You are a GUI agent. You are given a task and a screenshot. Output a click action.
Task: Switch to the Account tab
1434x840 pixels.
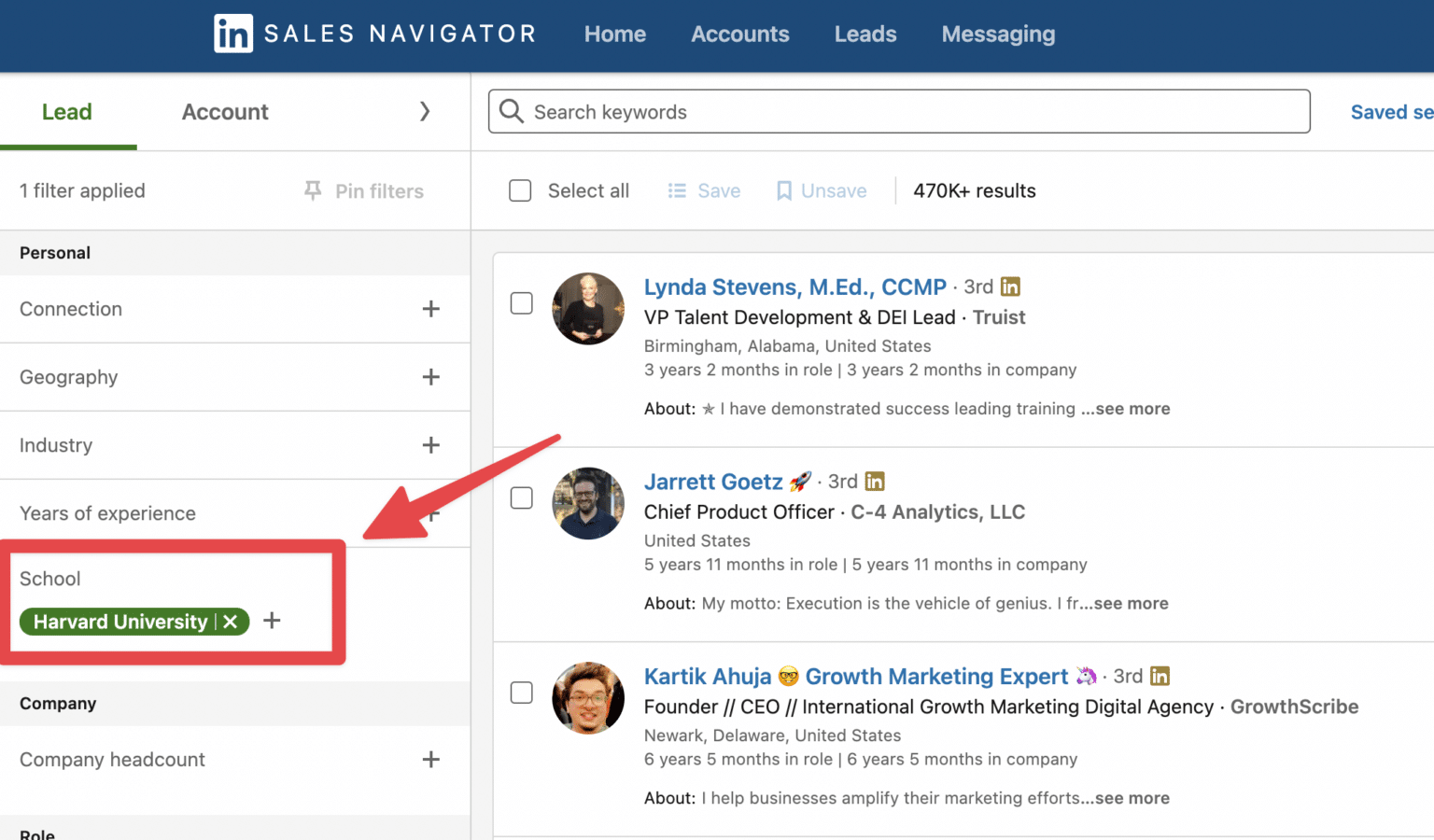(224, 111)
